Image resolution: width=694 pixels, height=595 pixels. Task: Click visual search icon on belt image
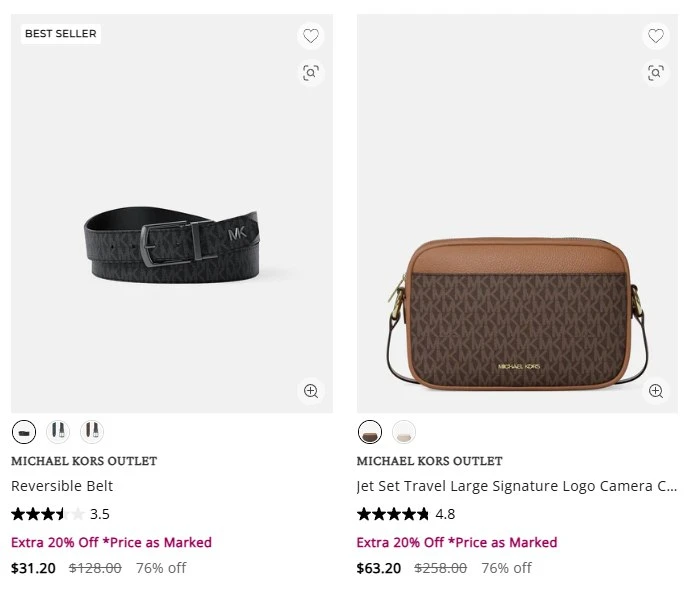click(311, 72)
